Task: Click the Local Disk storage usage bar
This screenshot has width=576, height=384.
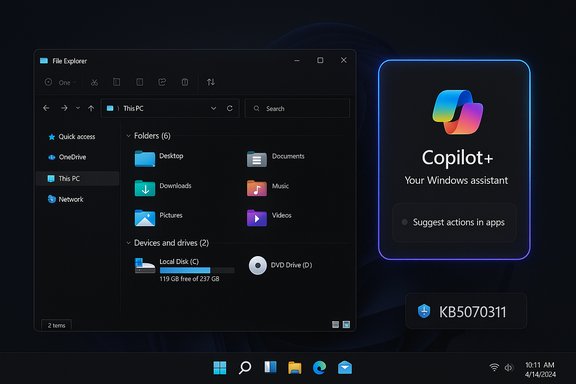Action: point(197,270)
